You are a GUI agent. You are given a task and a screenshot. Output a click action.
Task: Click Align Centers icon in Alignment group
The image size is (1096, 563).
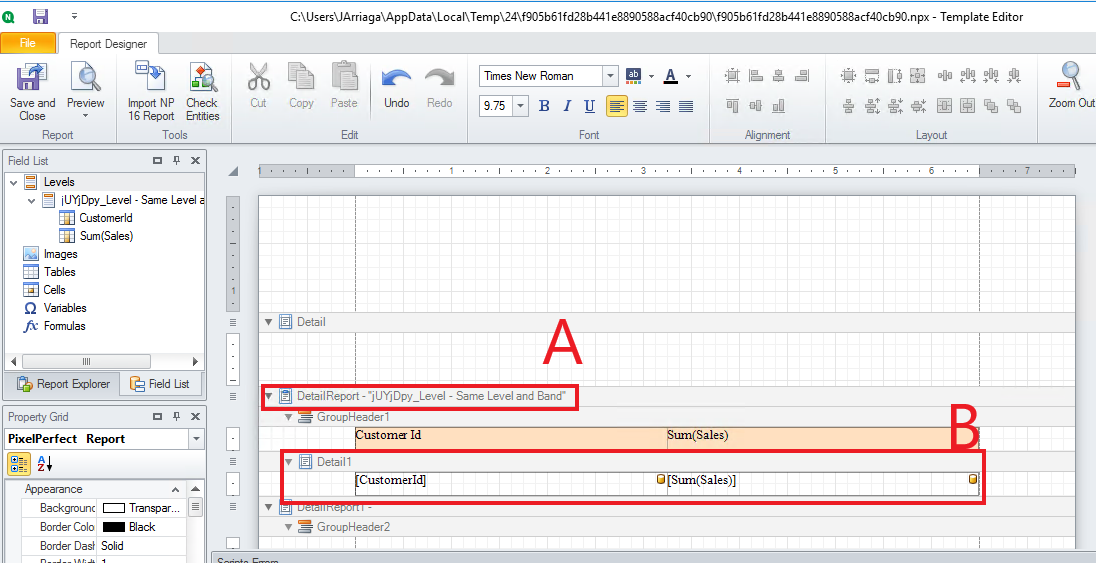pos(779,76)
